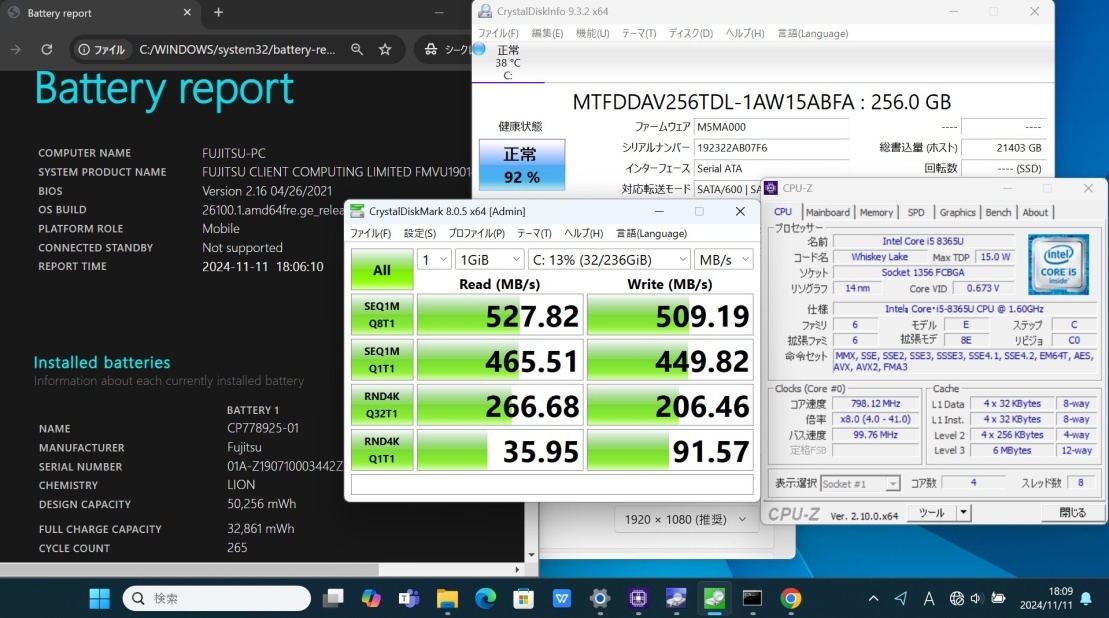Reload the Battery report page

tap(47, 49)
